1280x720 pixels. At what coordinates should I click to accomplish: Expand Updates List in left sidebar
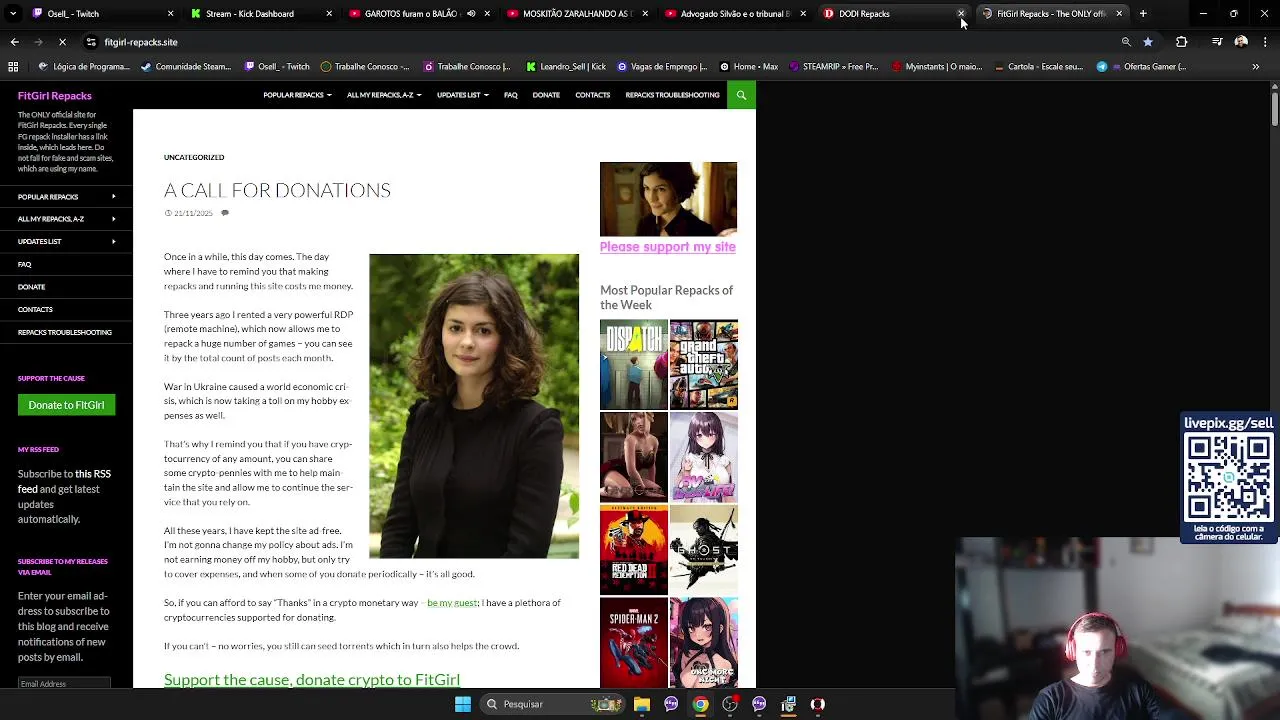pos(113,241)
